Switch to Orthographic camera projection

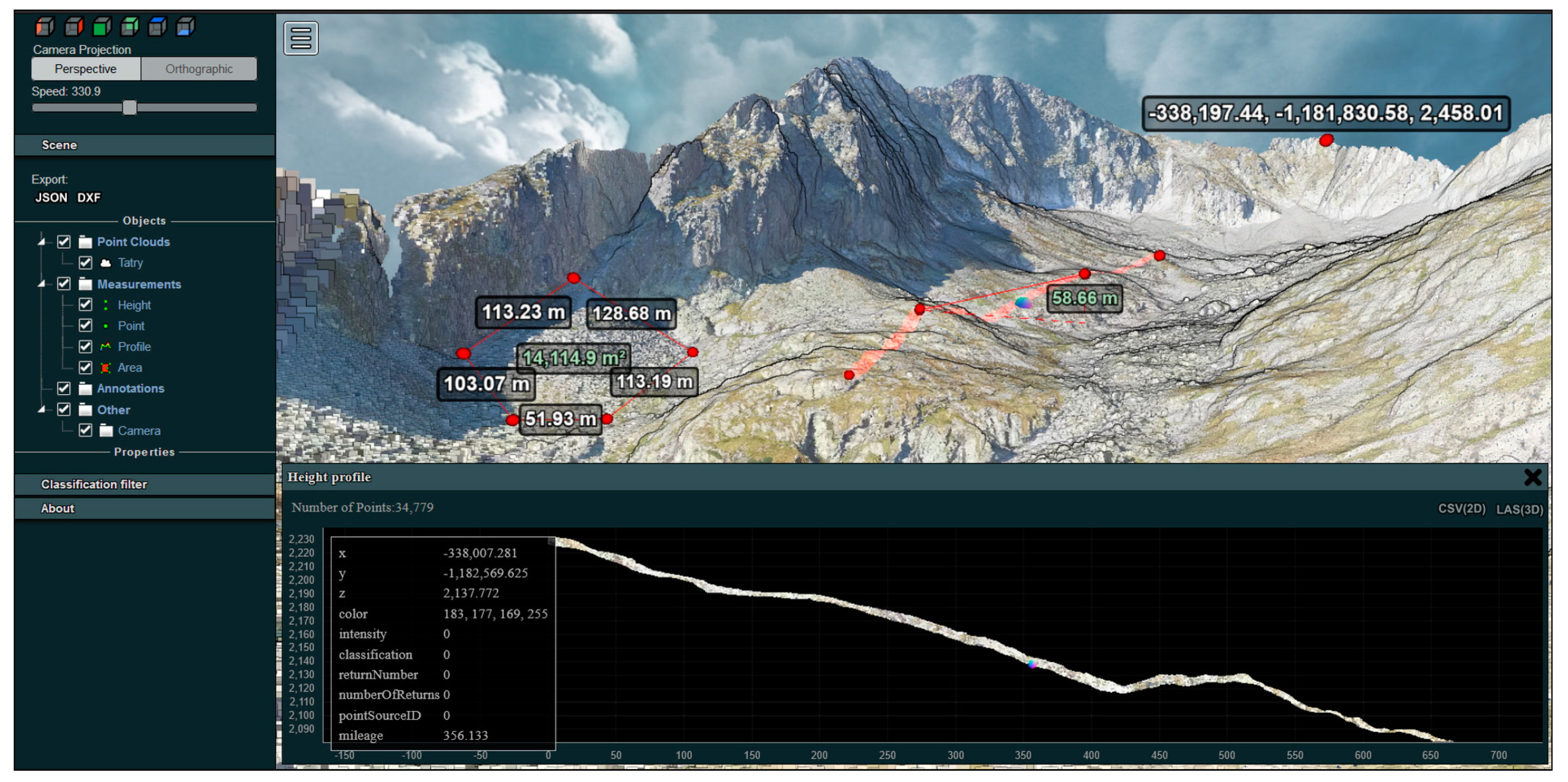pyautogui.click(x=198, y=69)
